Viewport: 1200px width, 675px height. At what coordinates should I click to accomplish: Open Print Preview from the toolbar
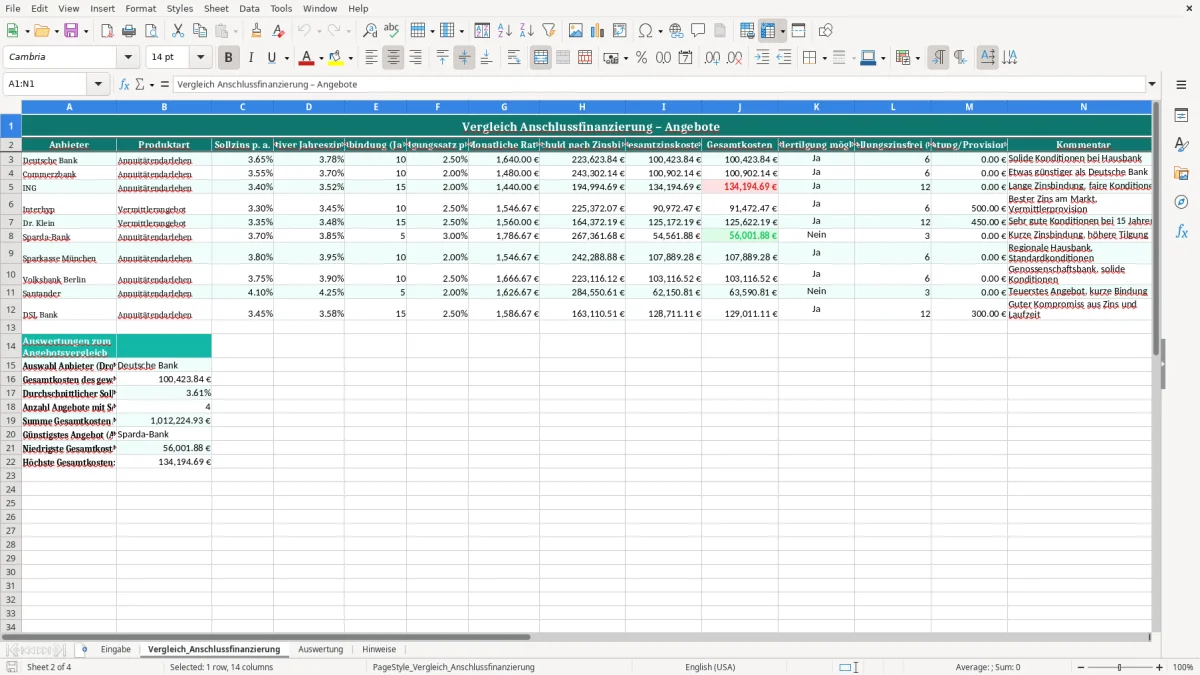150,31
